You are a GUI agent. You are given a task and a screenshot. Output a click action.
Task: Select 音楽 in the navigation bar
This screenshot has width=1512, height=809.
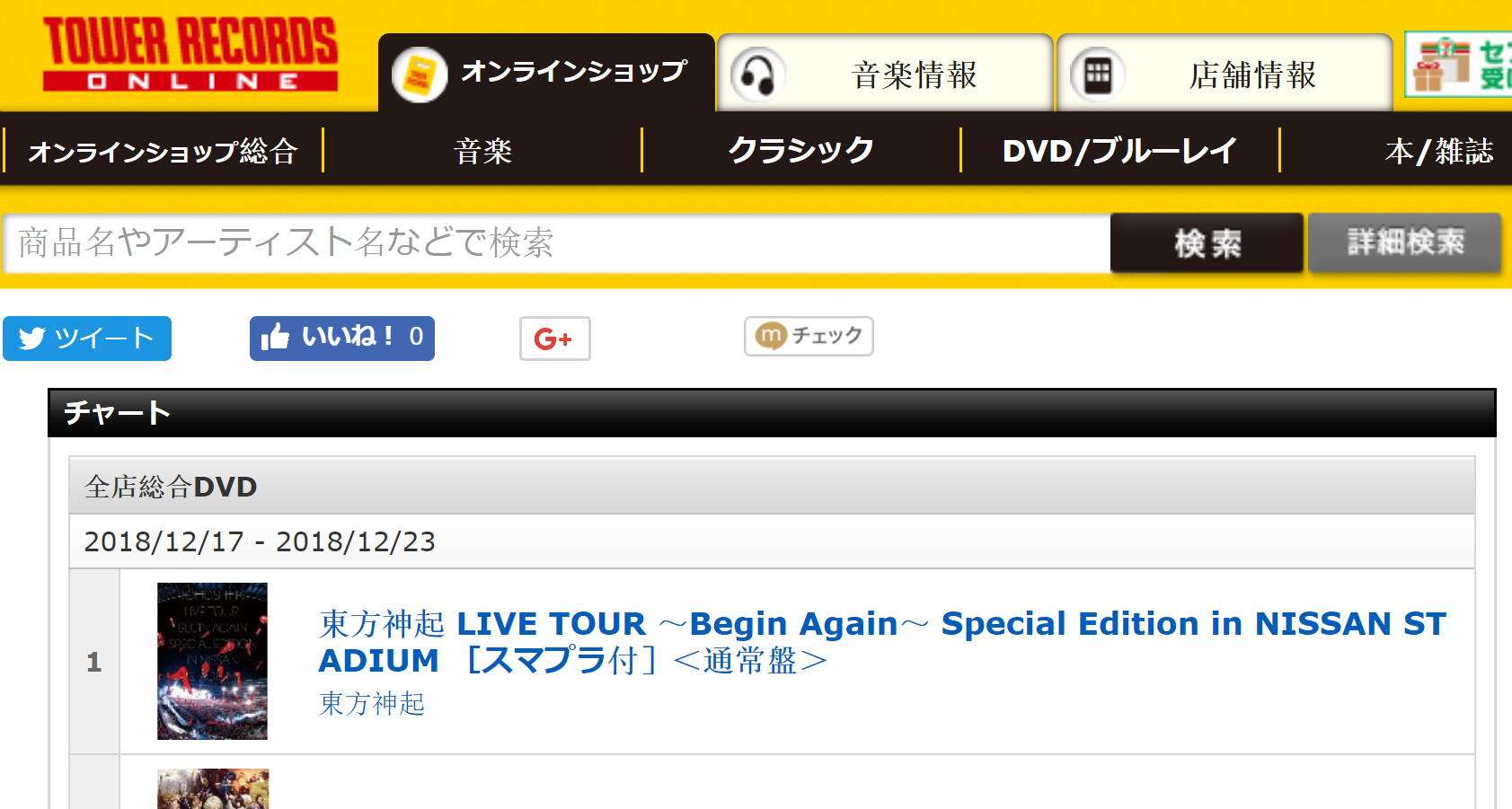[x=482, y=151]
